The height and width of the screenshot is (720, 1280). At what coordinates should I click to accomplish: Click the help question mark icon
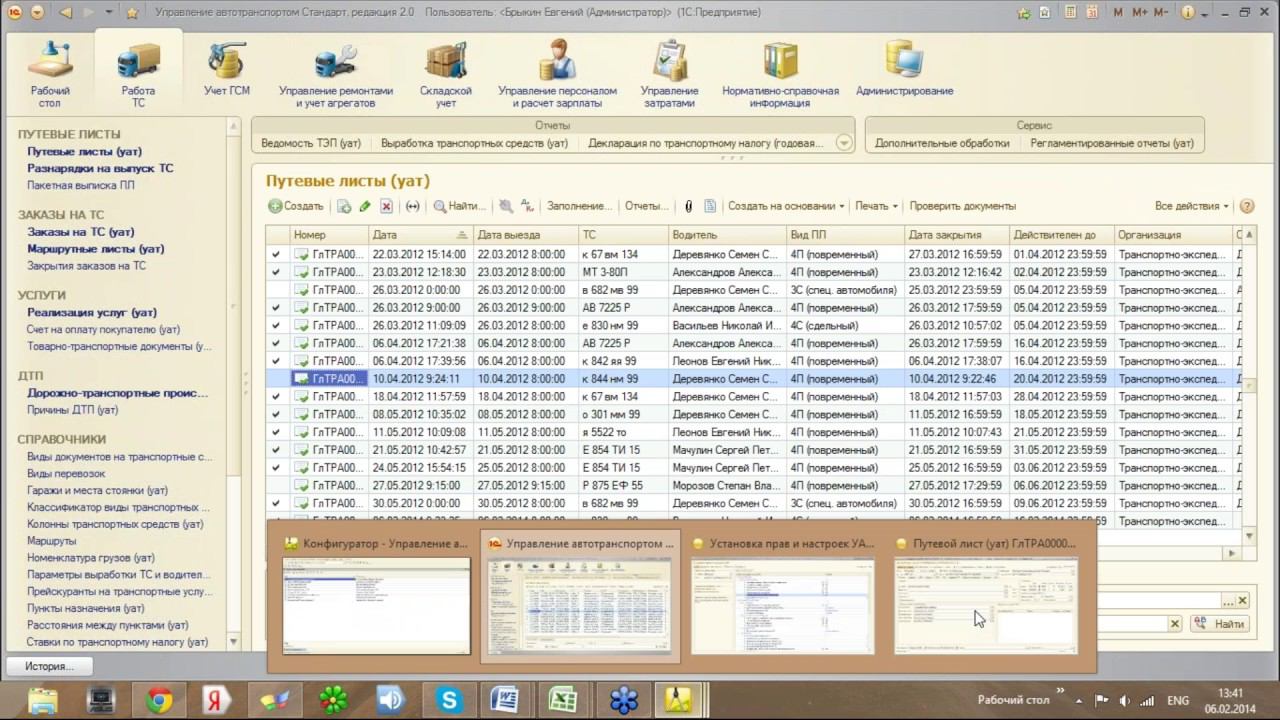coord(1247,206)
